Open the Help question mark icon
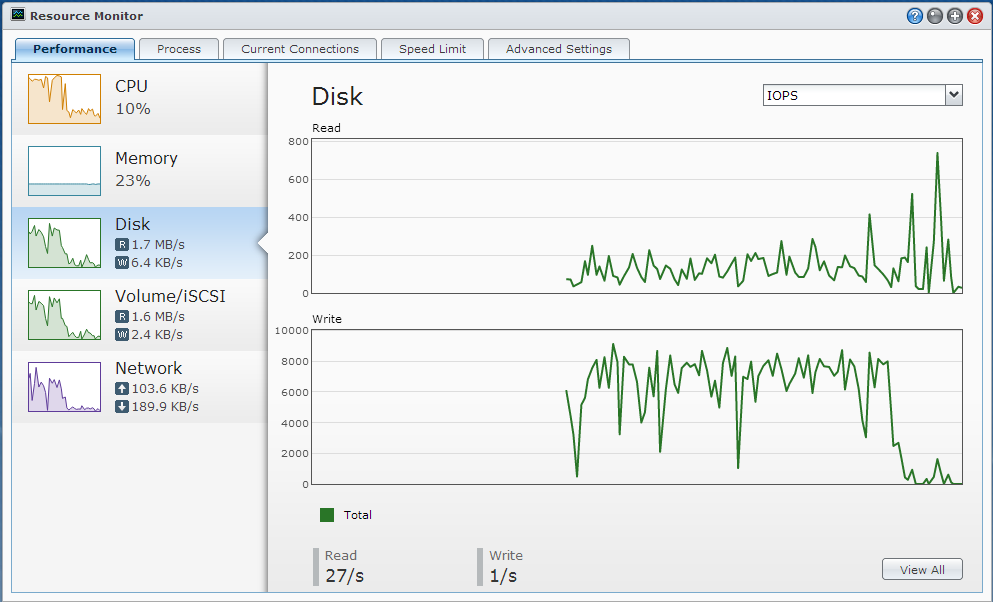Viewport: 993px width, 602px height. (x=914, y=16)
